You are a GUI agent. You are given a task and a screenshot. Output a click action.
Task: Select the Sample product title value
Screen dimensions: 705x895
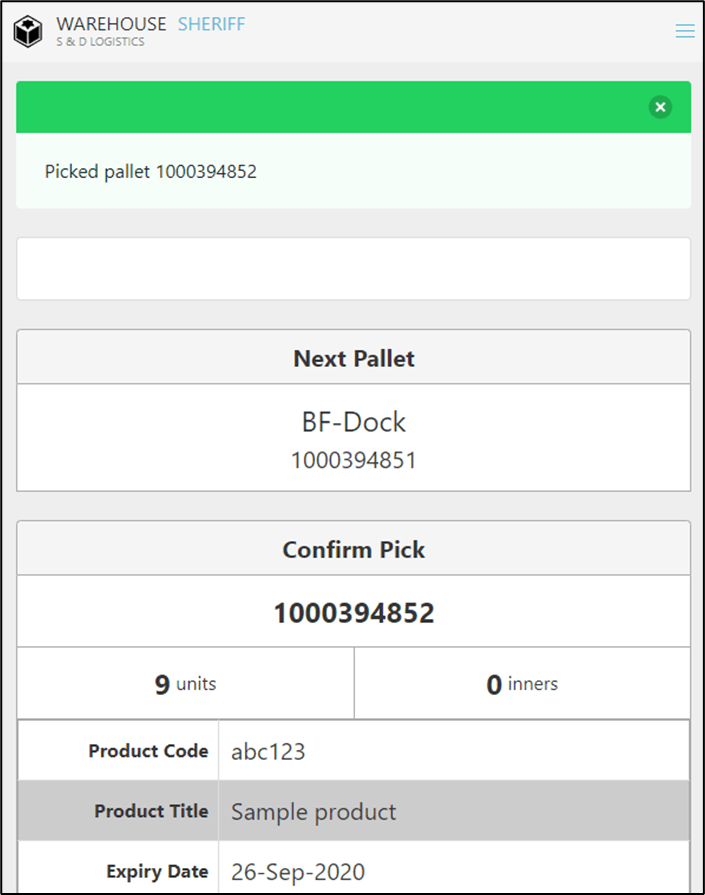coord(313,812)
